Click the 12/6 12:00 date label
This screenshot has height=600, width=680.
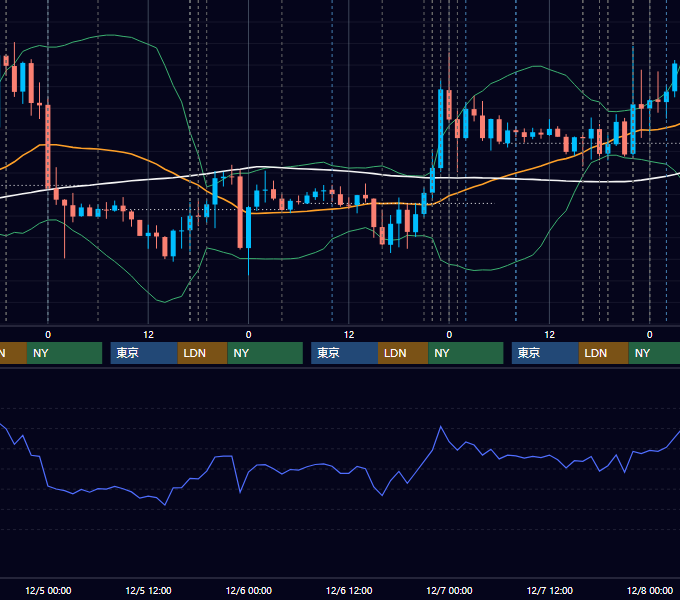tap(349, 590)
